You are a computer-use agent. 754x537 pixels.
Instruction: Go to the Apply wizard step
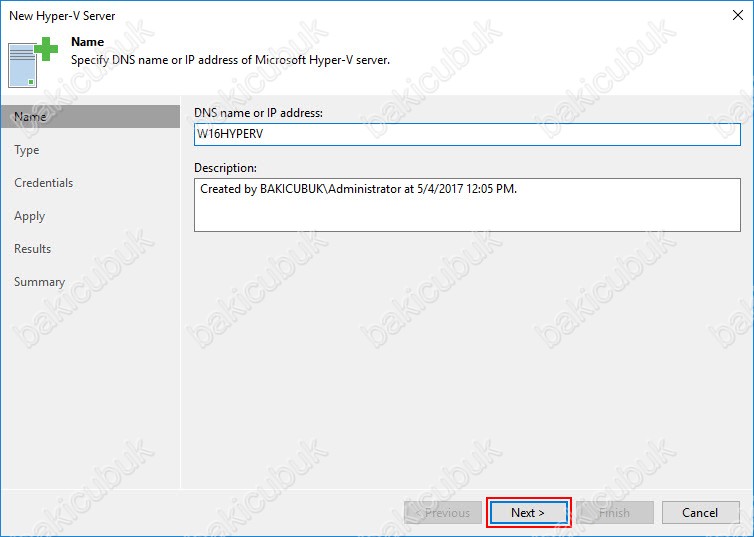29,216
